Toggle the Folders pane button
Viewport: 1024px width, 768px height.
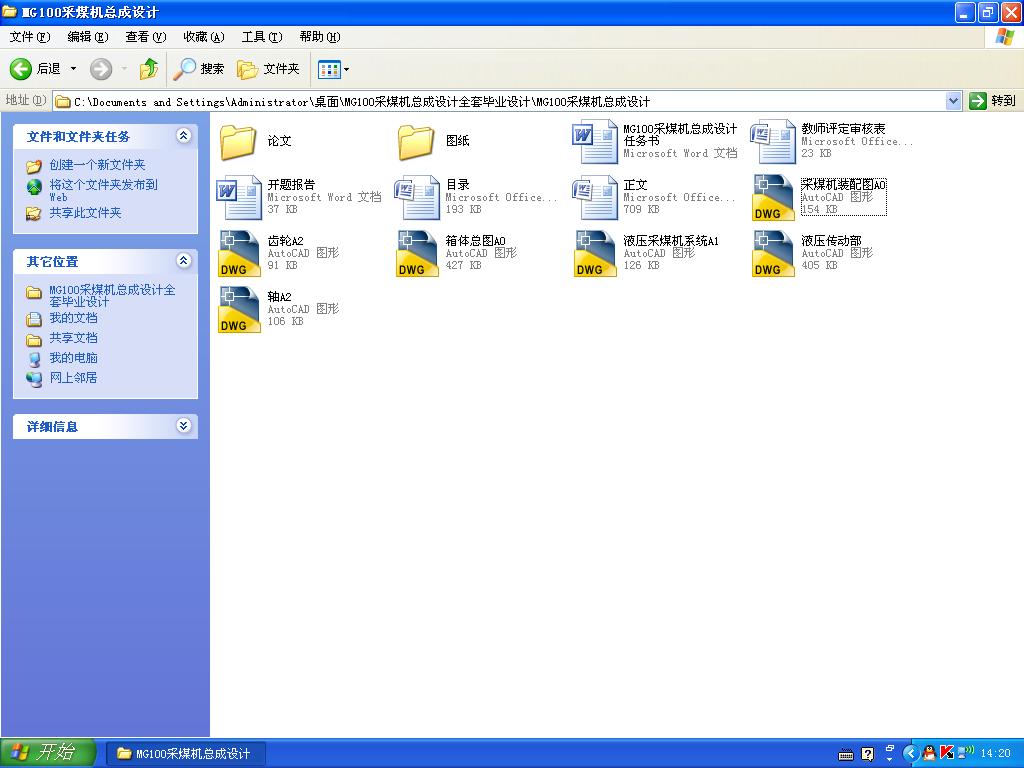(268, 69)
